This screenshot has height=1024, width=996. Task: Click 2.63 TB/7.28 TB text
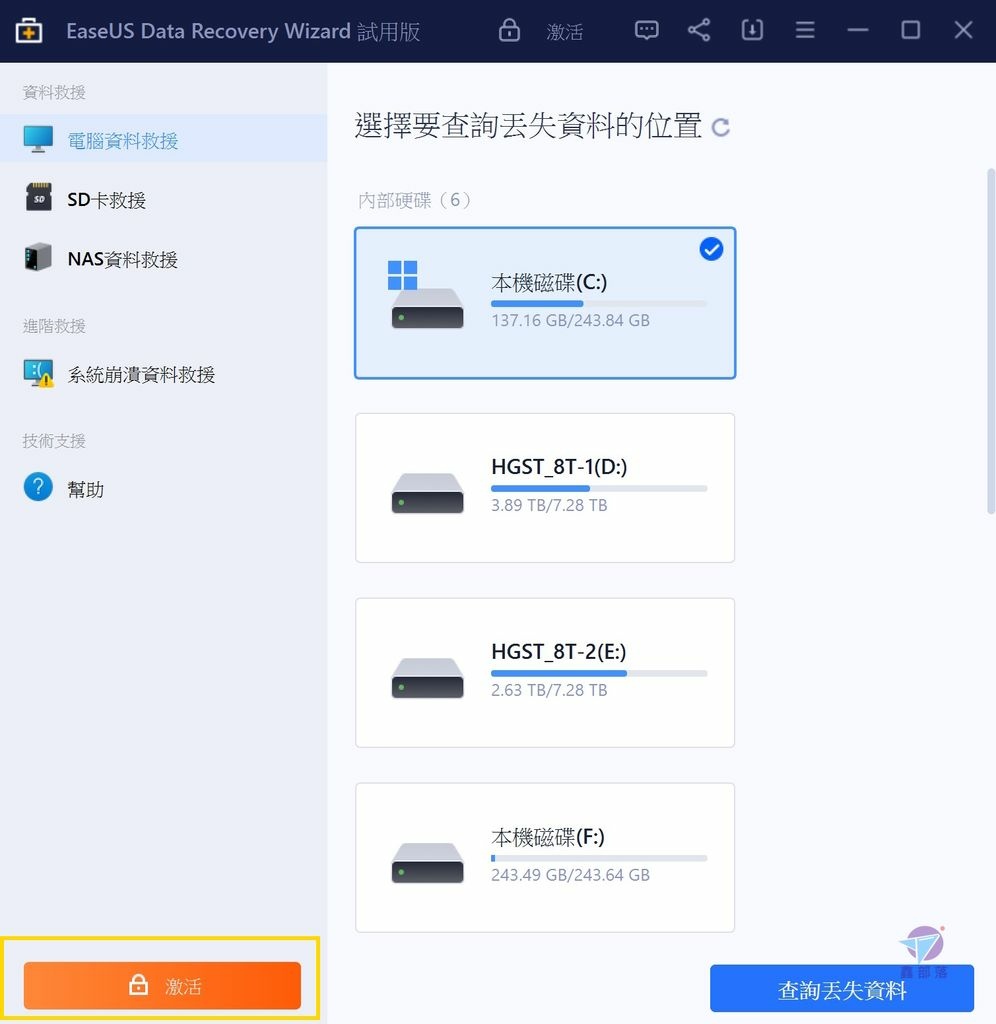click(549, 690)
